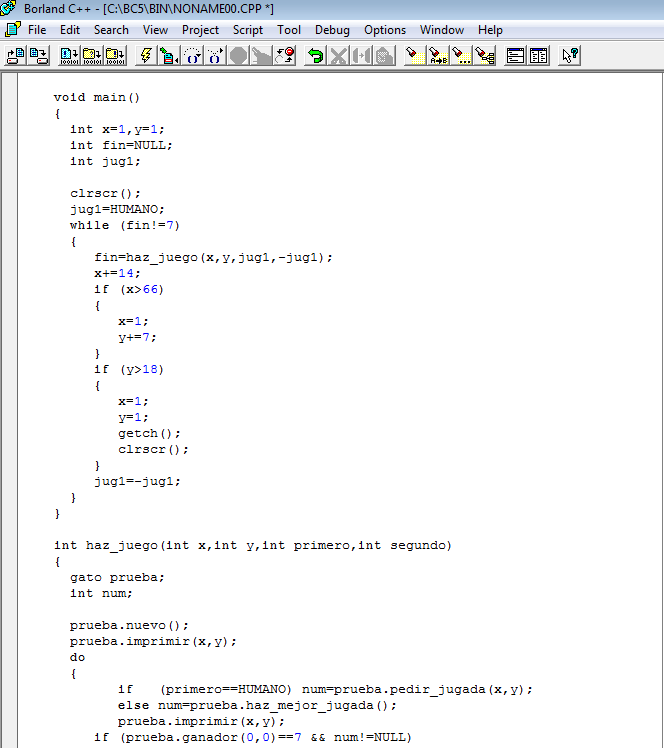The image size is (664, 748).
Task: Click the Replace flashlight icon labeled A→B
Action: click(438, 56)
